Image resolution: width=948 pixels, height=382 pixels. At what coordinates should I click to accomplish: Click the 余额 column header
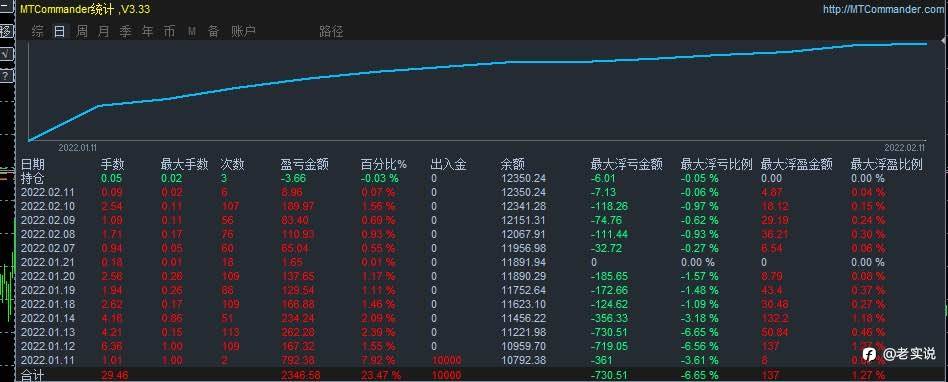(513, 164)
